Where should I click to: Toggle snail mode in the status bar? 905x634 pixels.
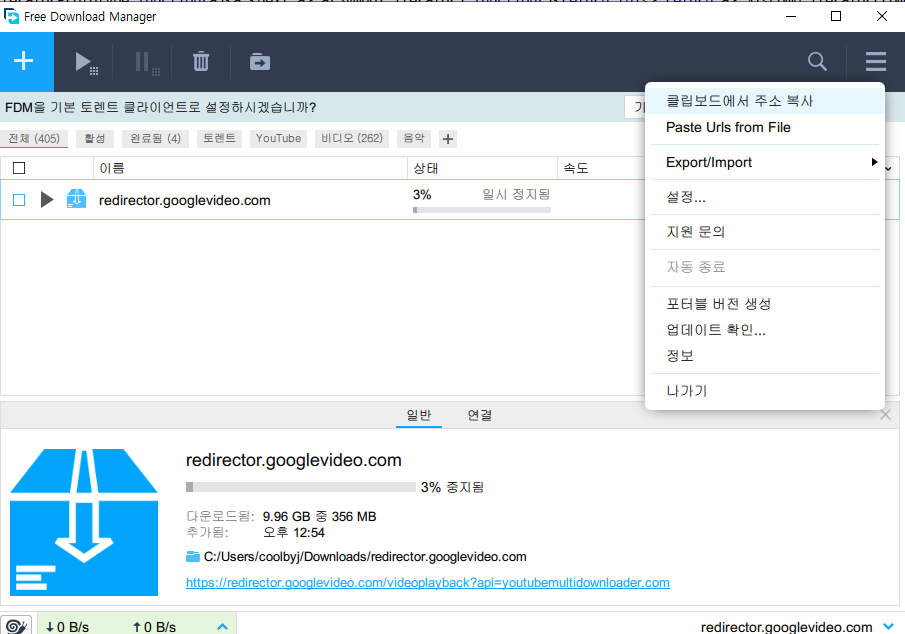coord(17,625)
